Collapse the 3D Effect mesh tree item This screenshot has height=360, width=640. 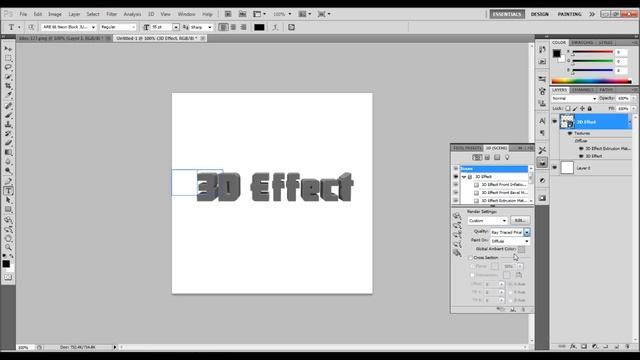[464, 177]
